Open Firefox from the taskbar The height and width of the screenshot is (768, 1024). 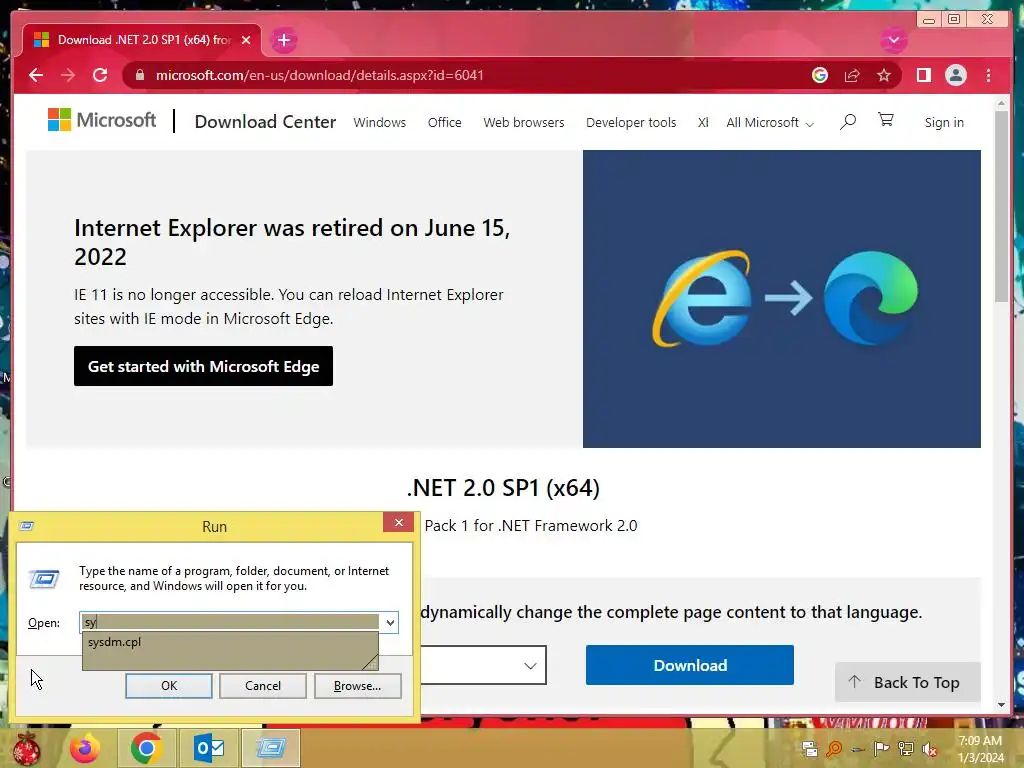point(85,748)
